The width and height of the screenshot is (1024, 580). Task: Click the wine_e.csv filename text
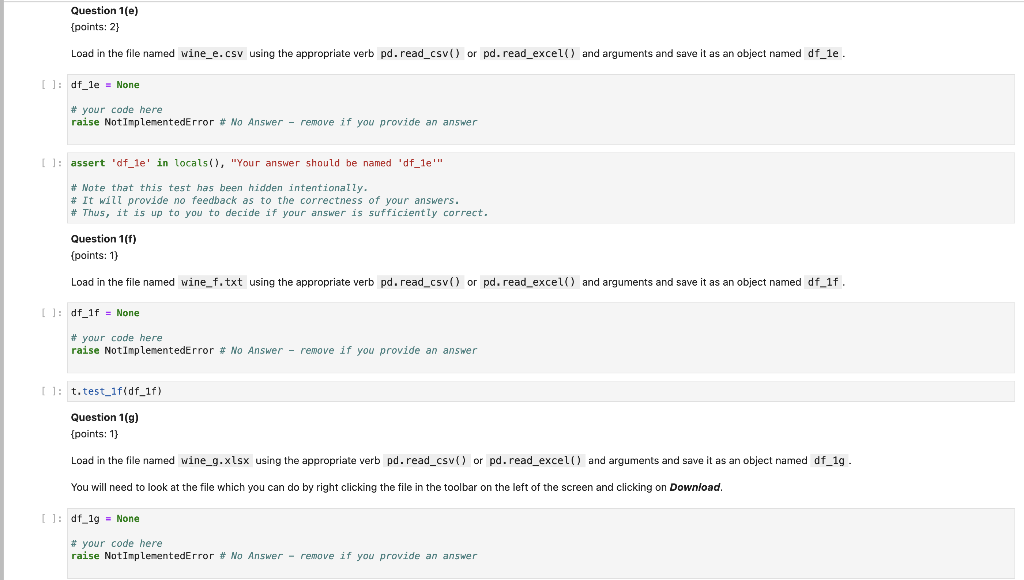[x=212, y=54]
